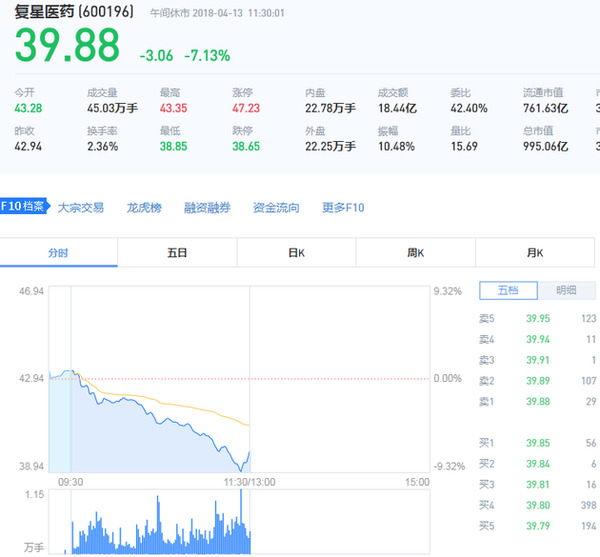Select the 分时 chart tab
This screenshot has width=600, height=557.
[58, 254]
